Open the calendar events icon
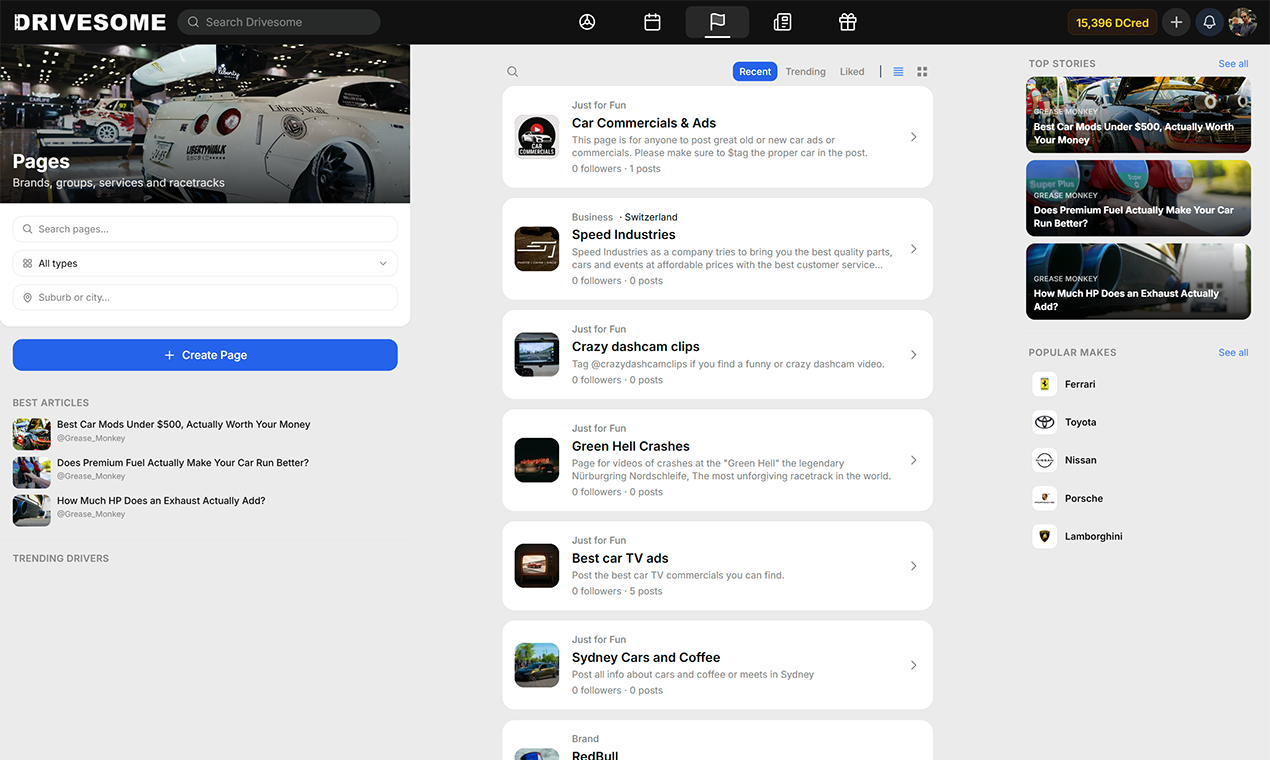This screenshot has height=760, width=1270. (x=652, y=22)
